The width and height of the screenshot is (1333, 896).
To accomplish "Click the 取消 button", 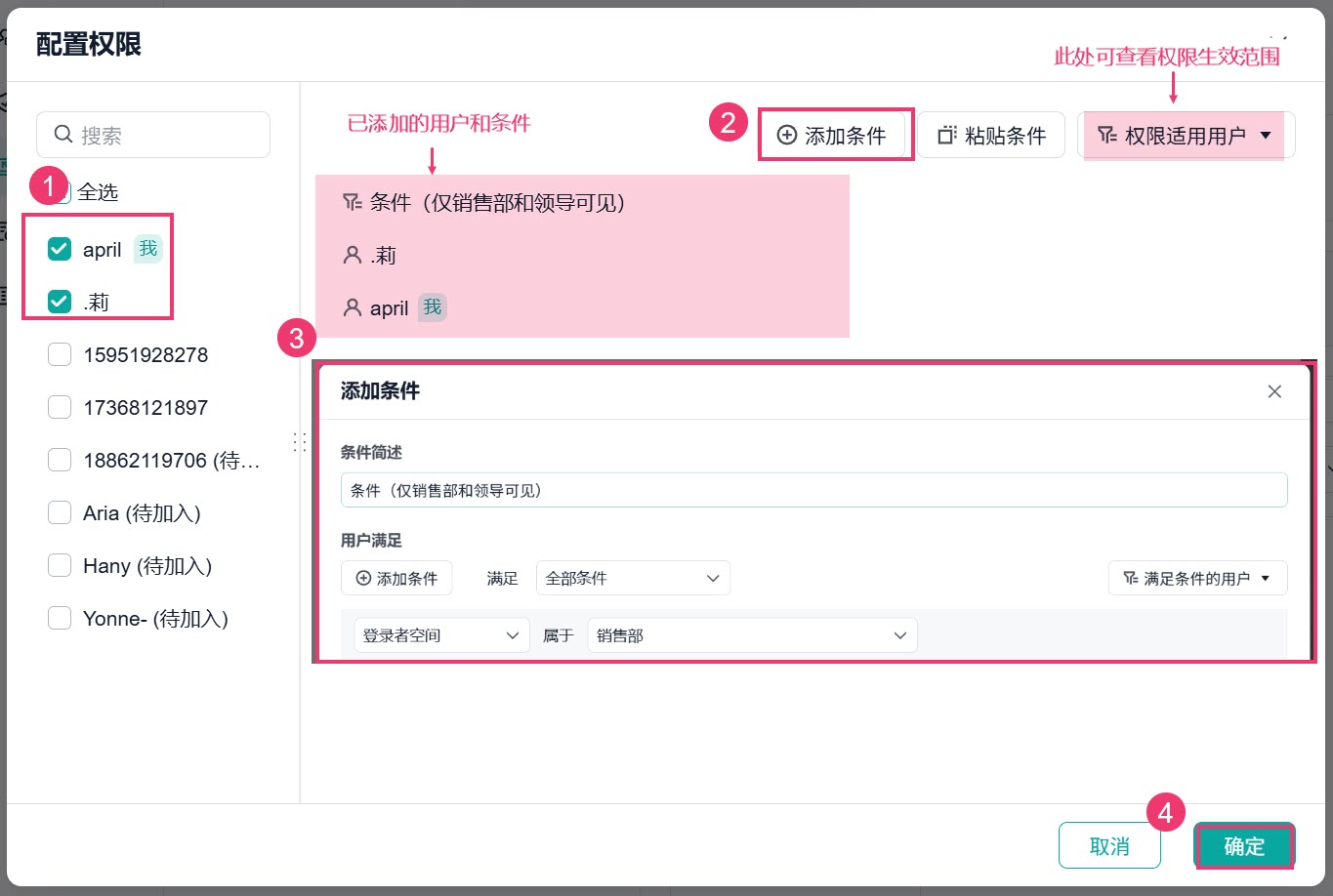I will [1109, 845].
